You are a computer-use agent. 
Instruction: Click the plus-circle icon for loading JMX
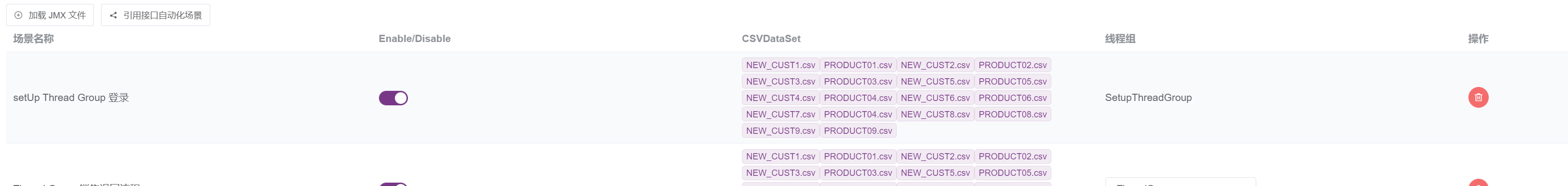18,15
